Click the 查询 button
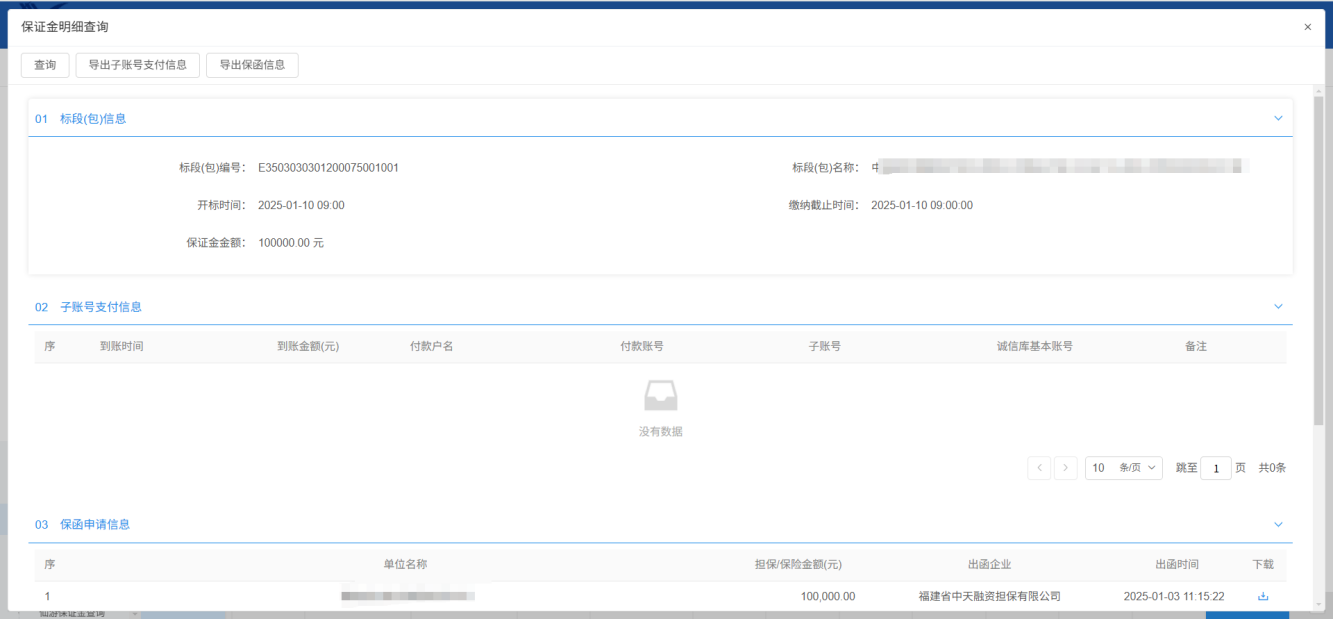1333x619 pixels. [x=45, y=65]
